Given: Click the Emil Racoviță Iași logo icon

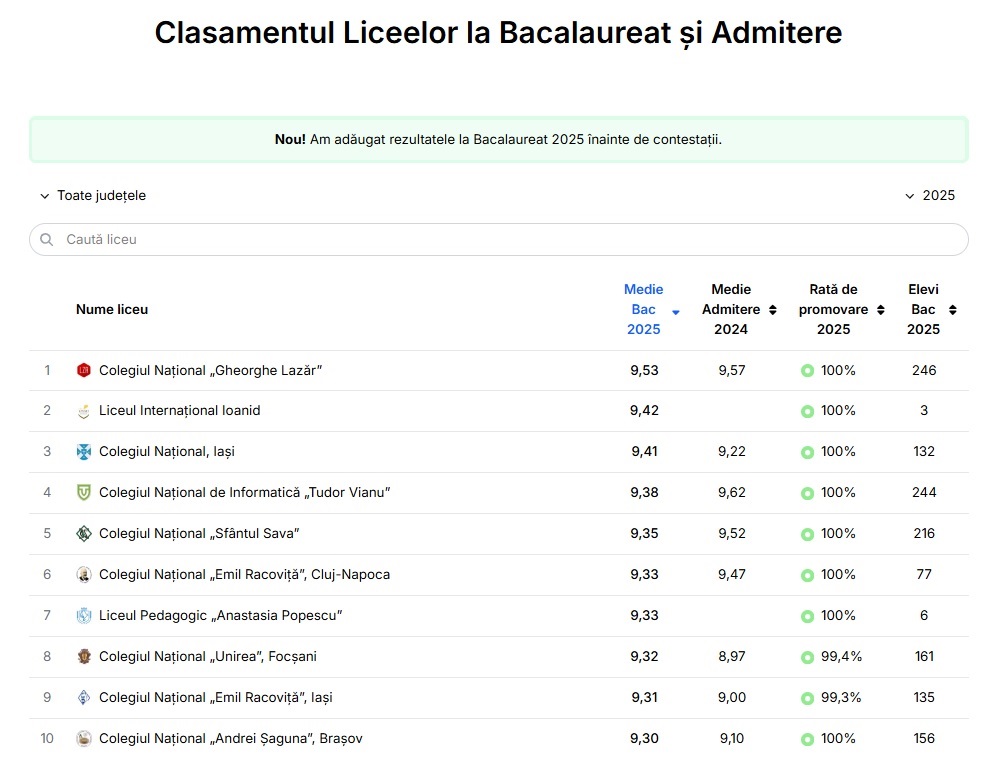Looking at the screenshot, I should 84,698.
